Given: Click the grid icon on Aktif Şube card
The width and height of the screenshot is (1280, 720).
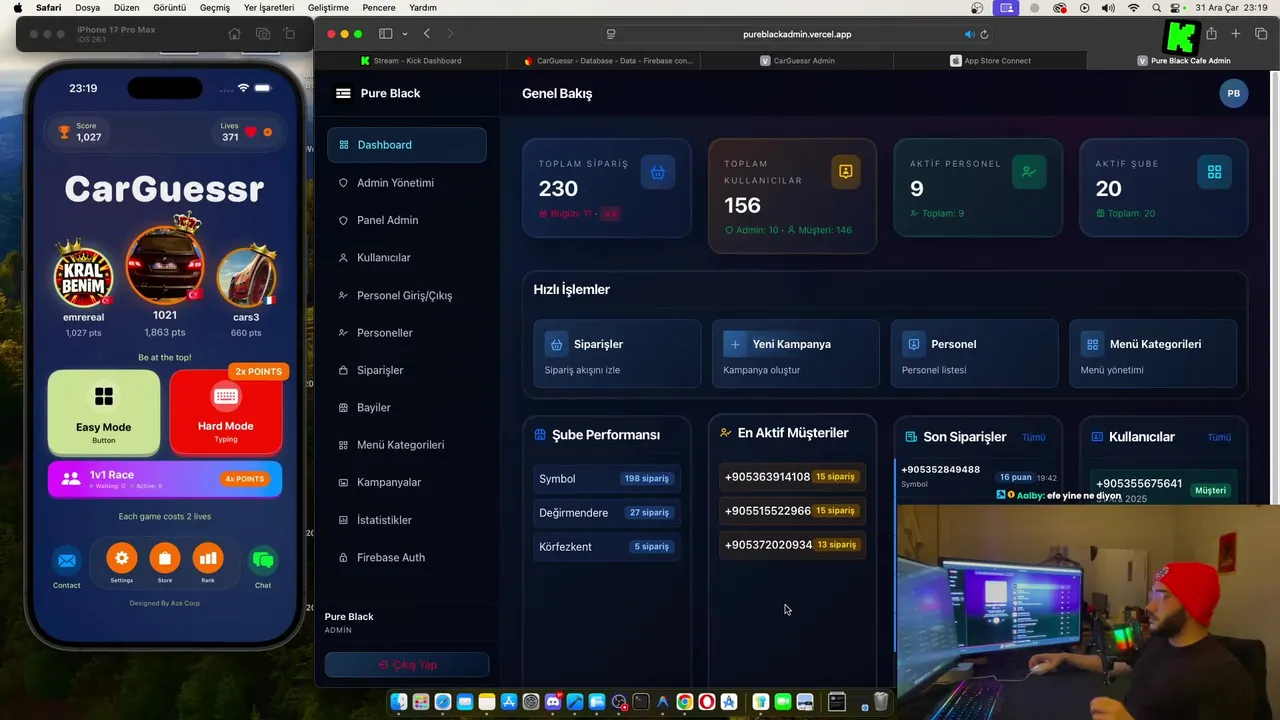Looking at the screenshot, I should [1214, 172].
